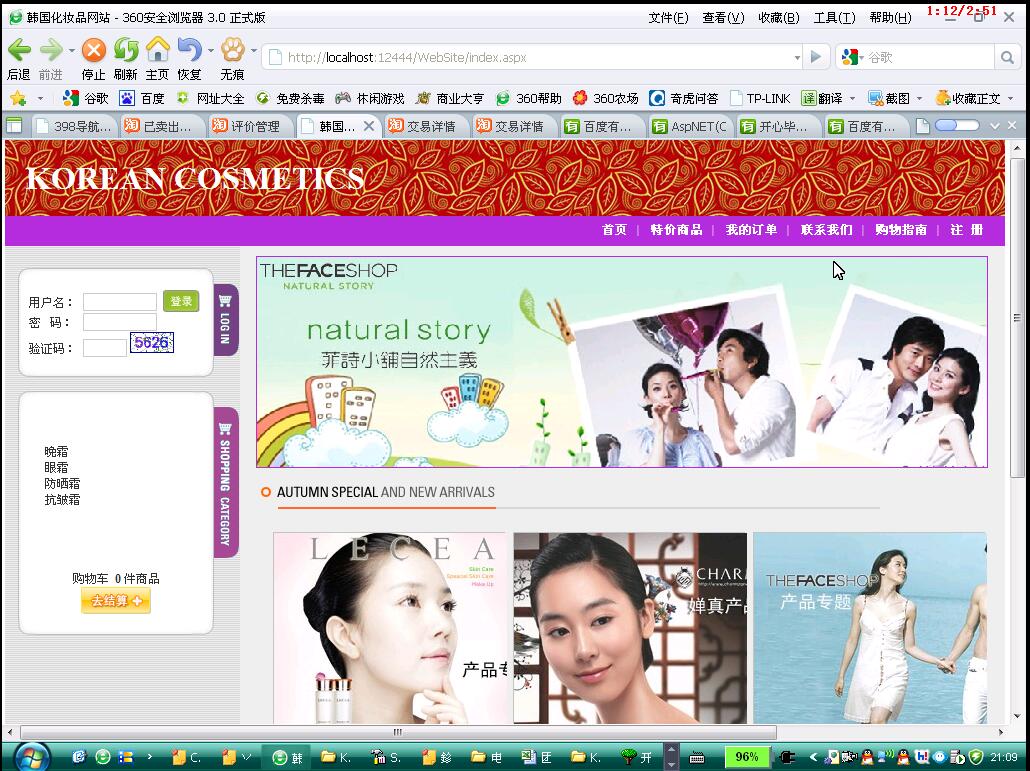Switch to the AspNET tab
Viewport: 1030px width, 771px height.
[x=691, y=126]
